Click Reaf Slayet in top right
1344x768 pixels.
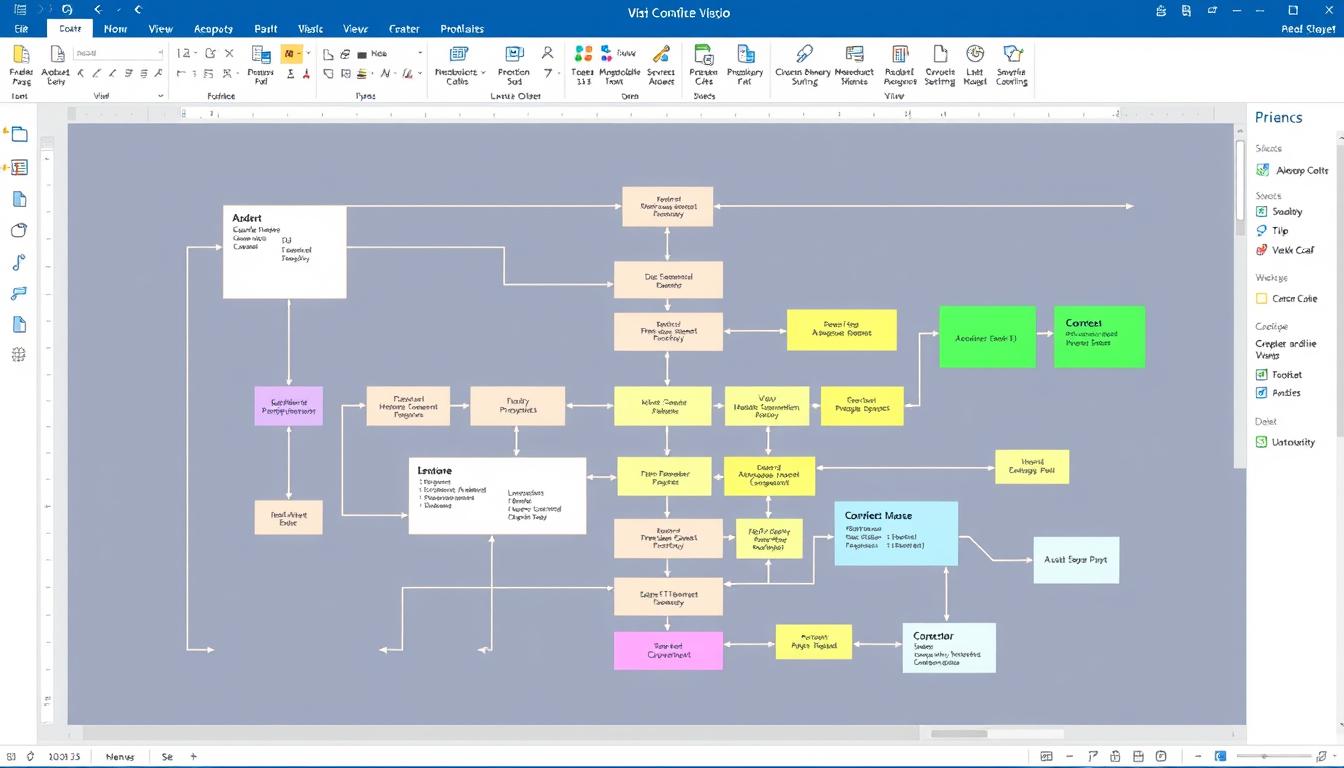pos(1307,29)
